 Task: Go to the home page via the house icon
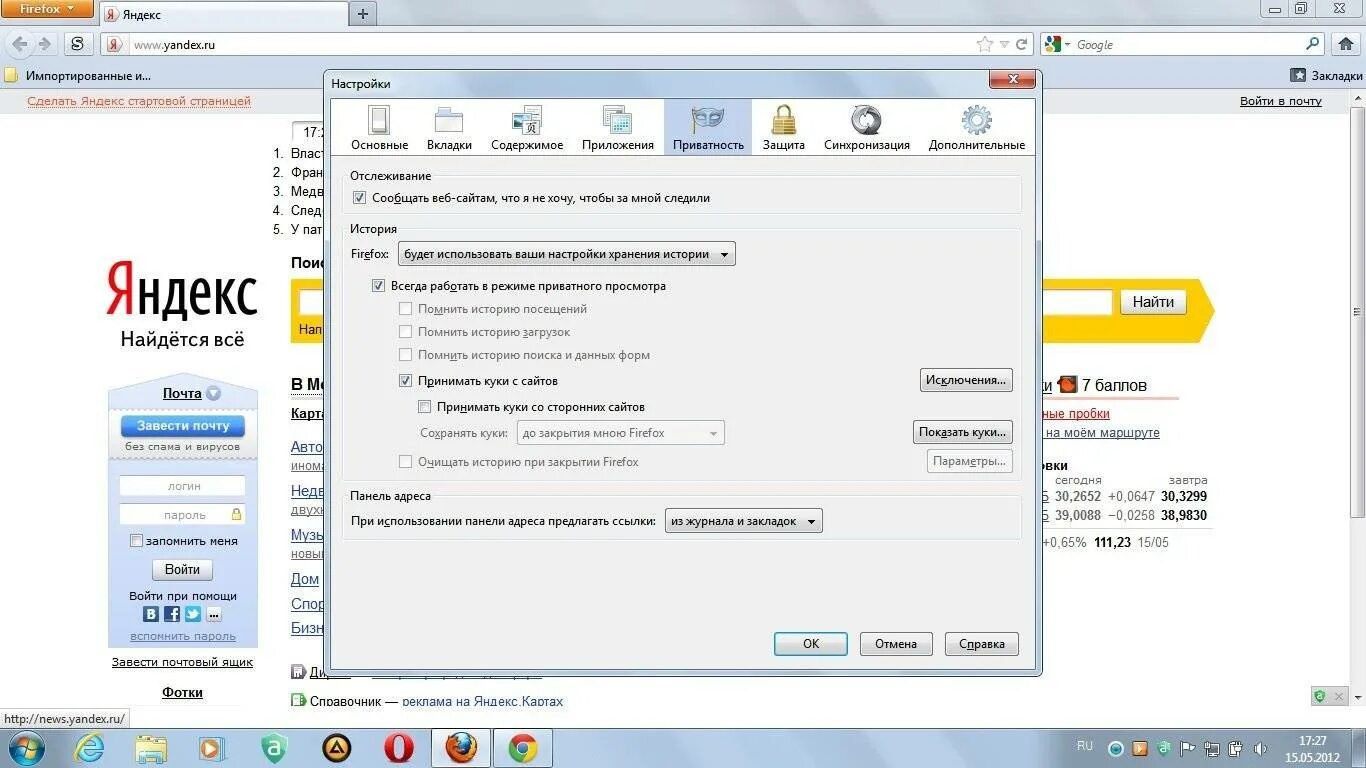tap(1345, 44)
